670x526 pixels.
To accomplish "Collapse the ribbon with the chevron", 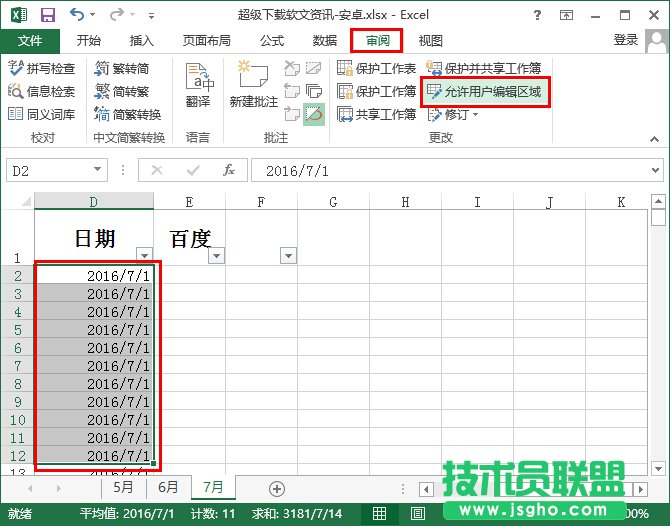I will click(x=654, y=139).
